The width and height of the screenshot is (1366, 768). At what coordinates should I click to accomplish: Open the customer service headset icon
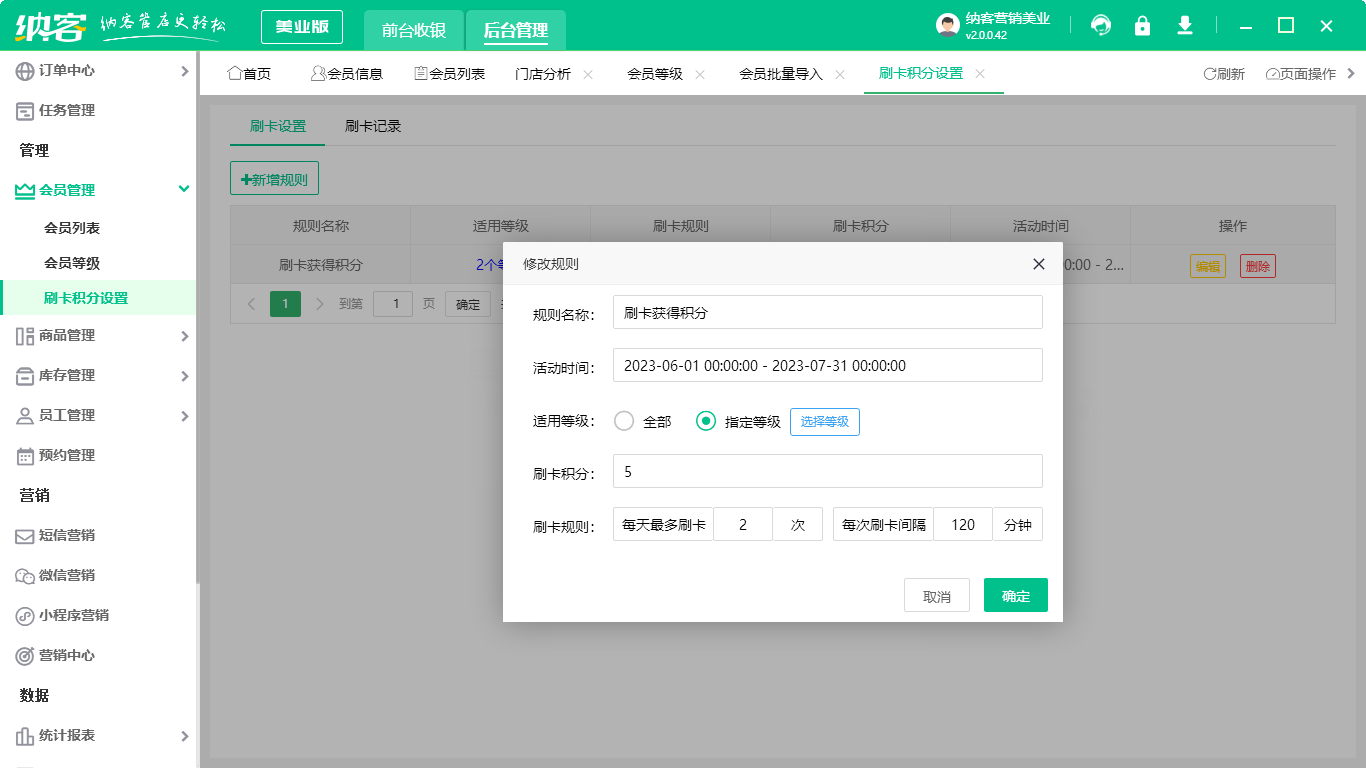tap(1101, 26)
